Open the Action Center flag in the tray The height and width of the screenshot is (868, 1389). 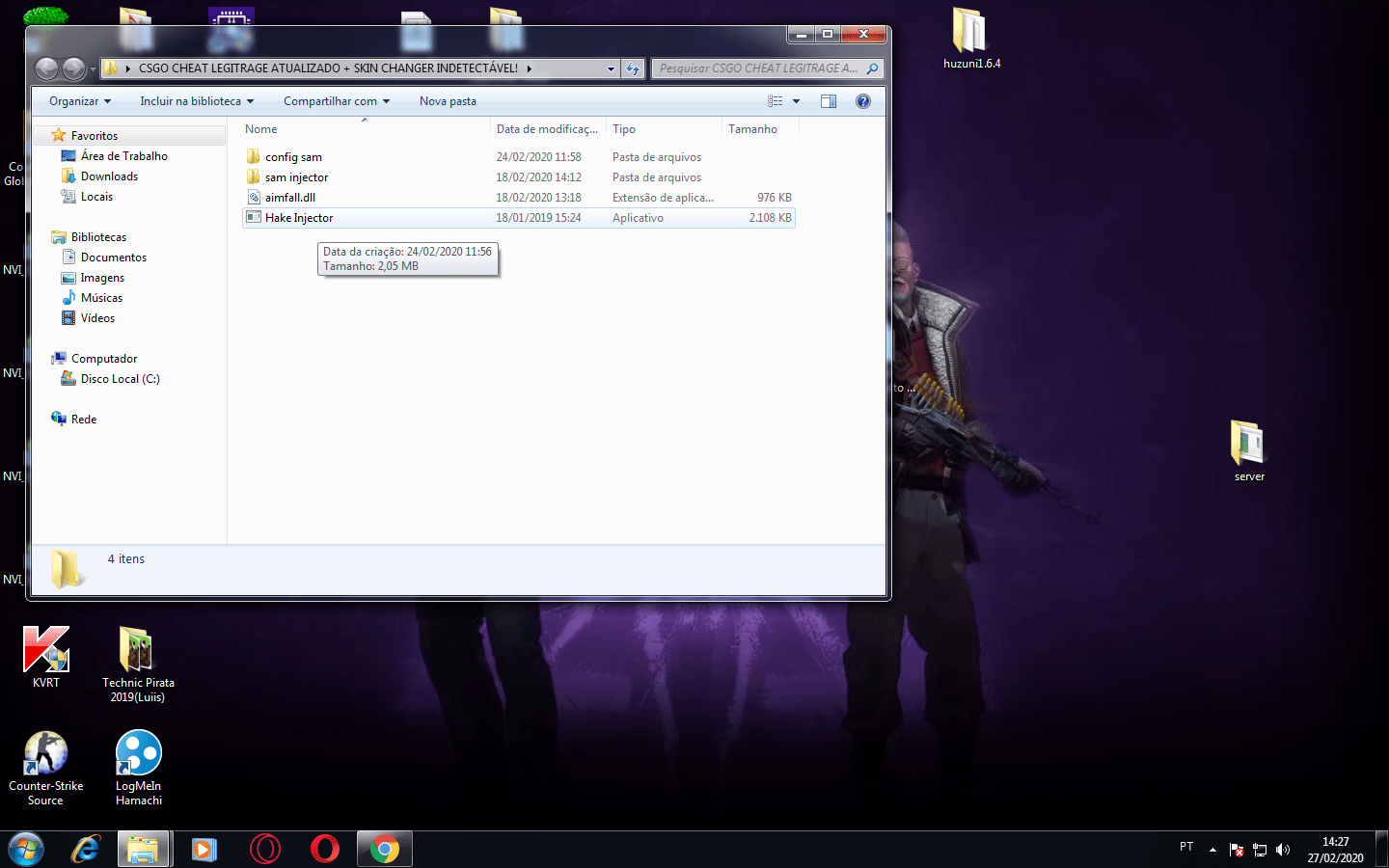1237,850
